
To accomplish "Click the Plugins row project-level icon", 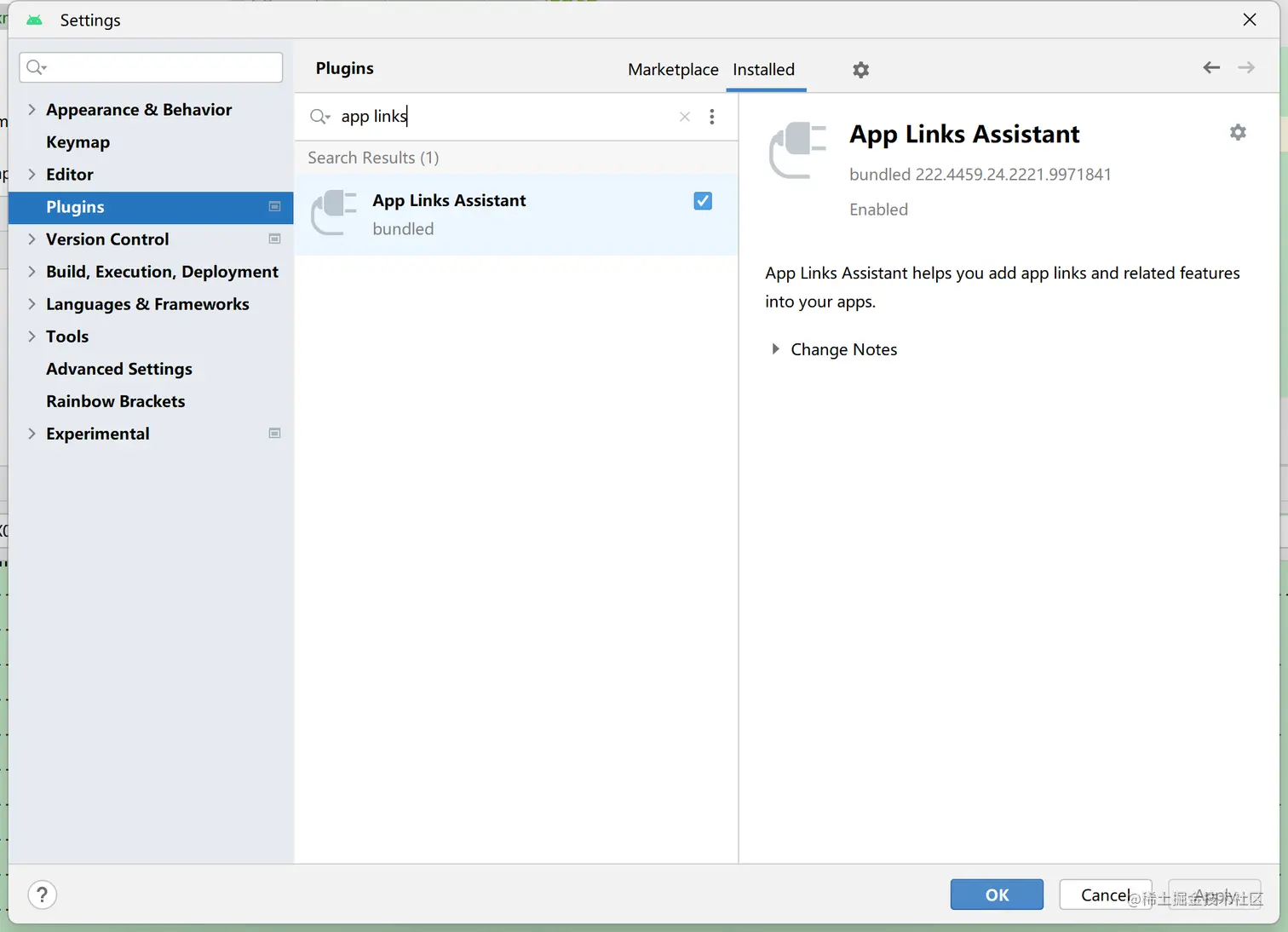I will pyautogui.click(x=274, y=206).
